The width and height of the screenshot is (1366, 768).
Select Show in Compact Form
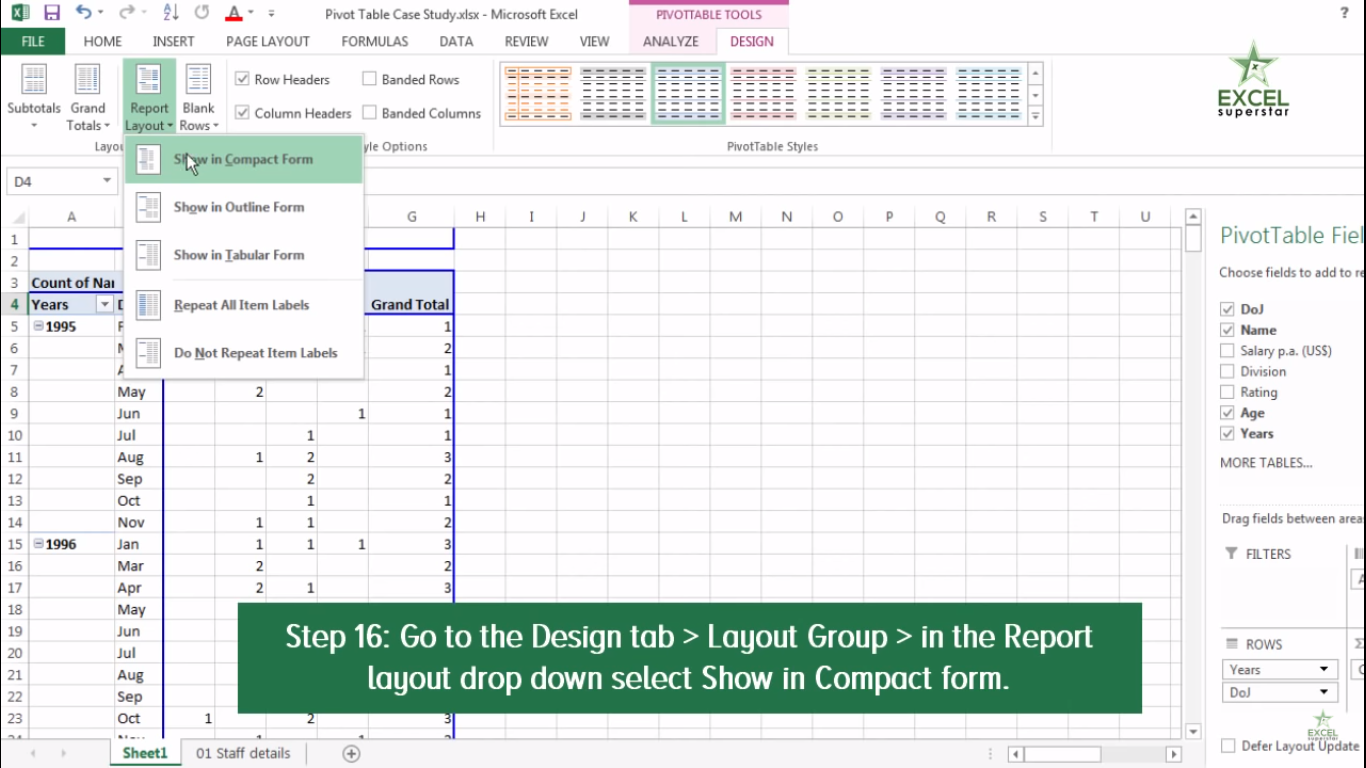coord(243,159)
